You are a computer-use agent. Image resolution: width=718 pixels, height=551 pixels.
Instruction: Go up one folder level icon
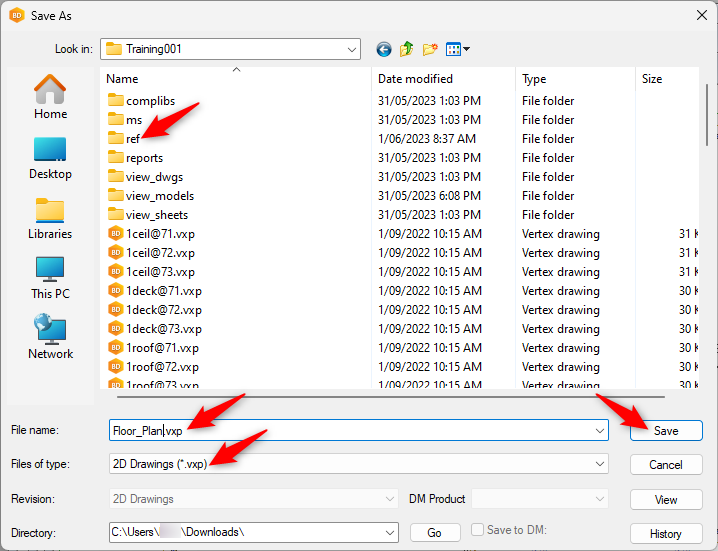click(406, 49)
